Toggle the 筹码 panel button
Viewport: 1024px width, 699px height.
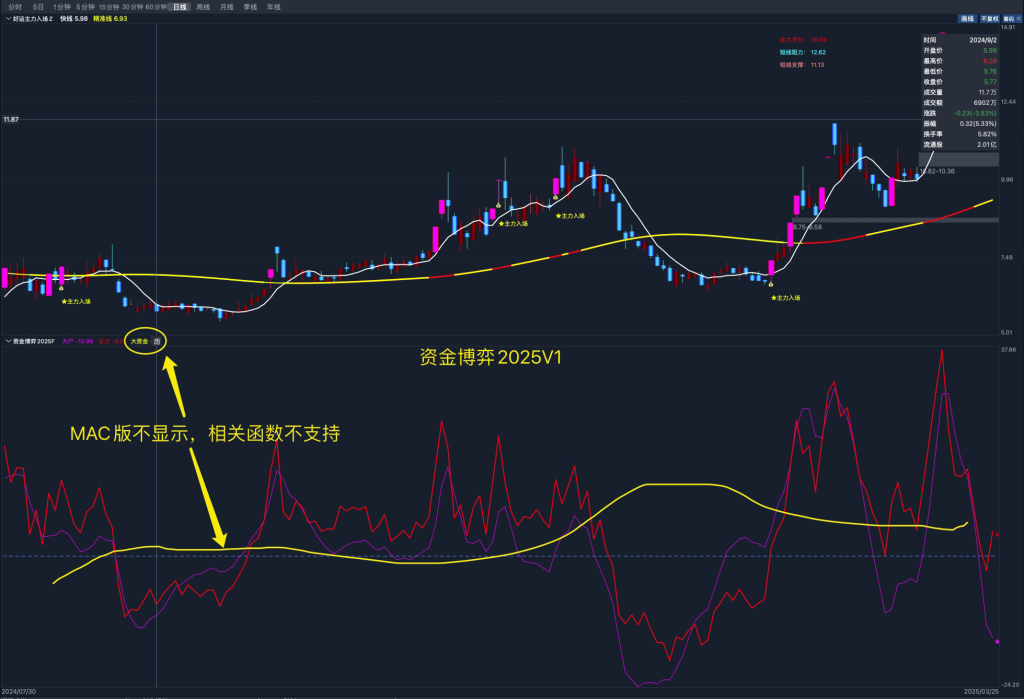[1008, 19]
